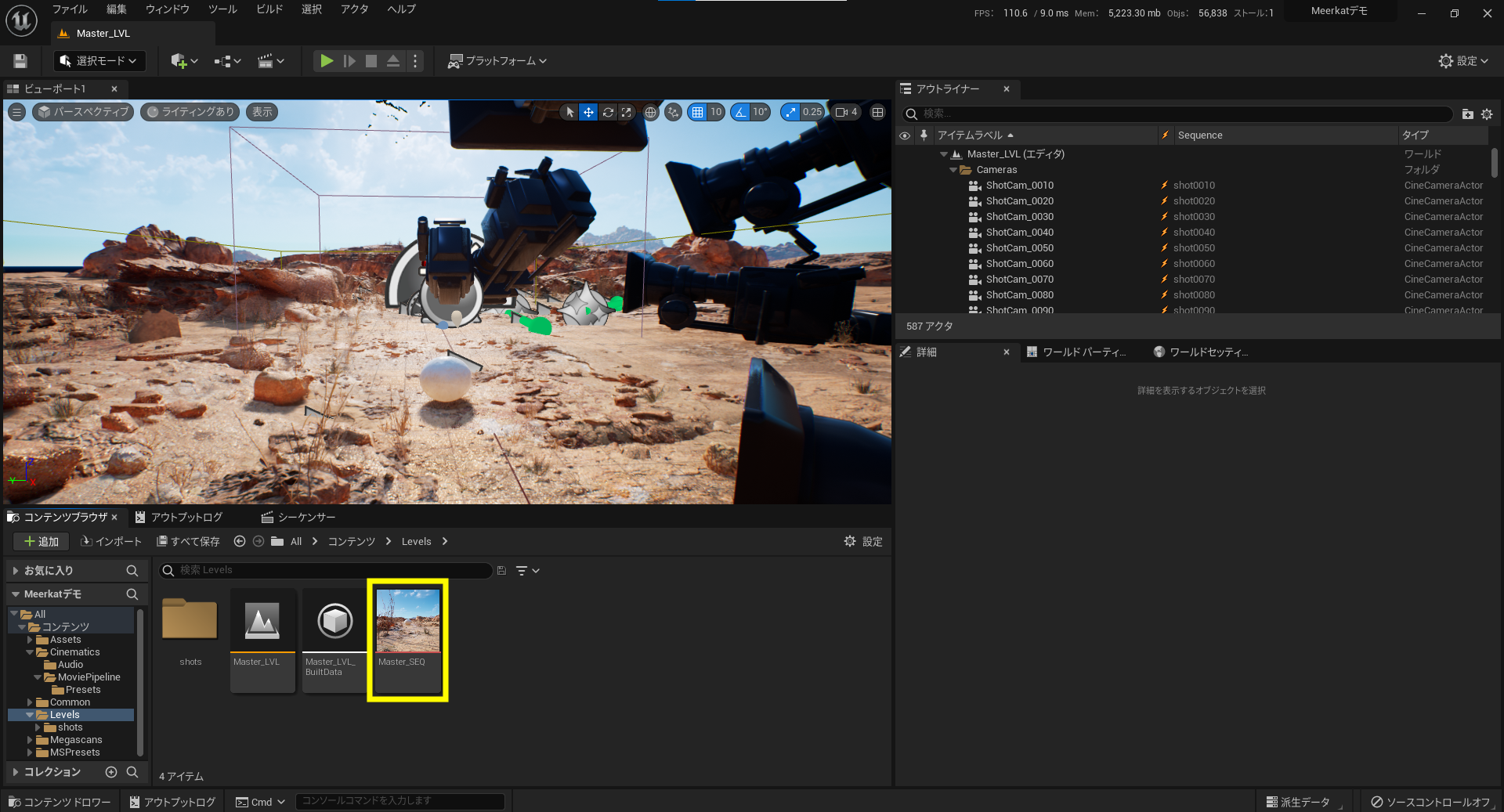Toggle rotation snapping set to 10 degrees
Viewport: 1504px width, 812px height.
(x=739, y=112)
